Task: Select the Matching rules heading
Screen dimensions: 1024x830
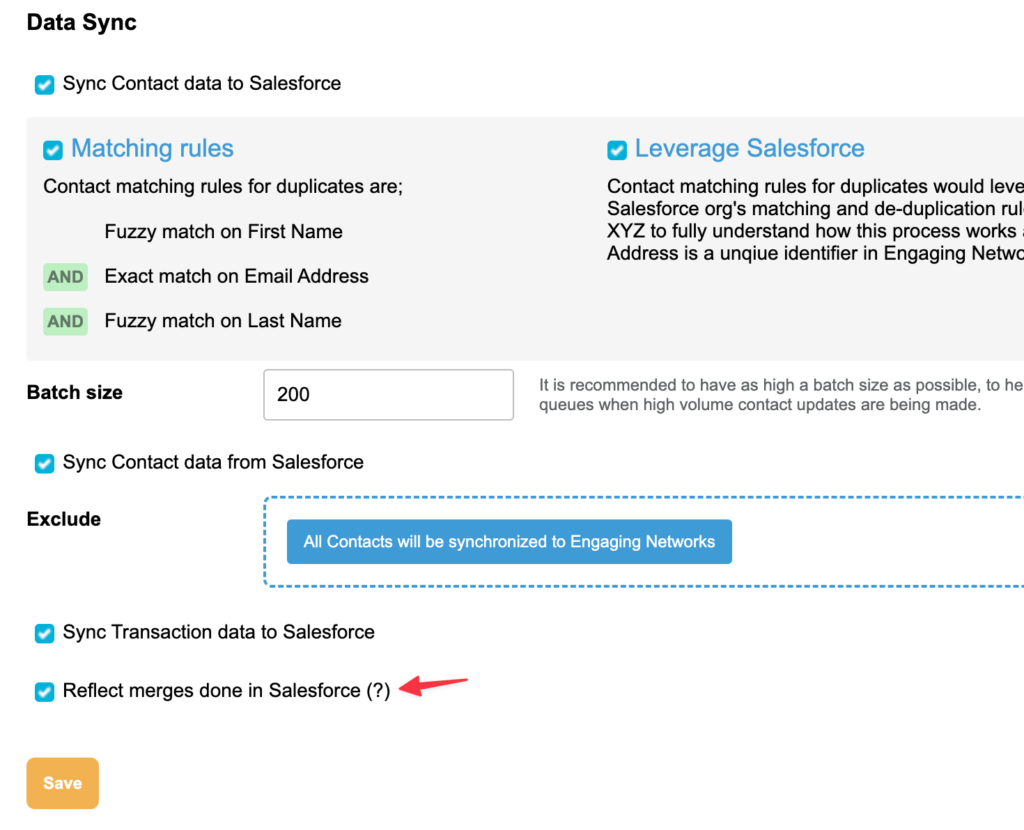Action: coord(152,149)
